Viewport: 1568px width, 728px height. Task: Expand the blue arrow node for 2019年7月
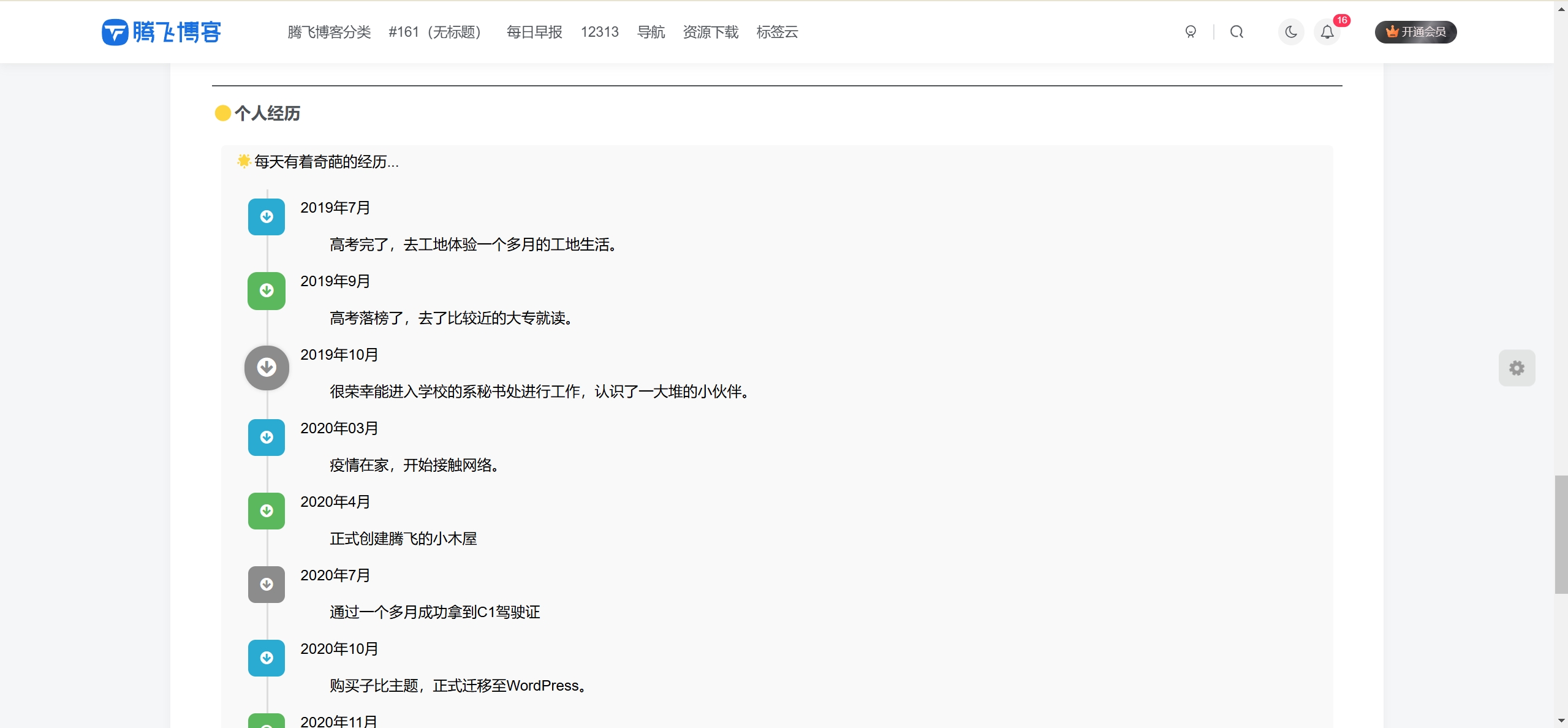click(266, 216)
